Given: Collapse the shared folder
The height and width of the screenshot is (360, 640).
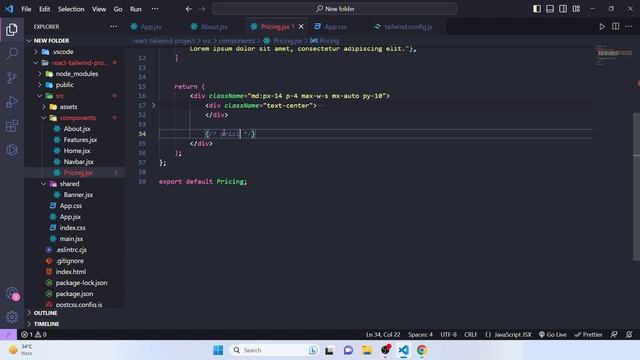Looking at the screenshot, I should pyautogui.click(x=69, y=184).
